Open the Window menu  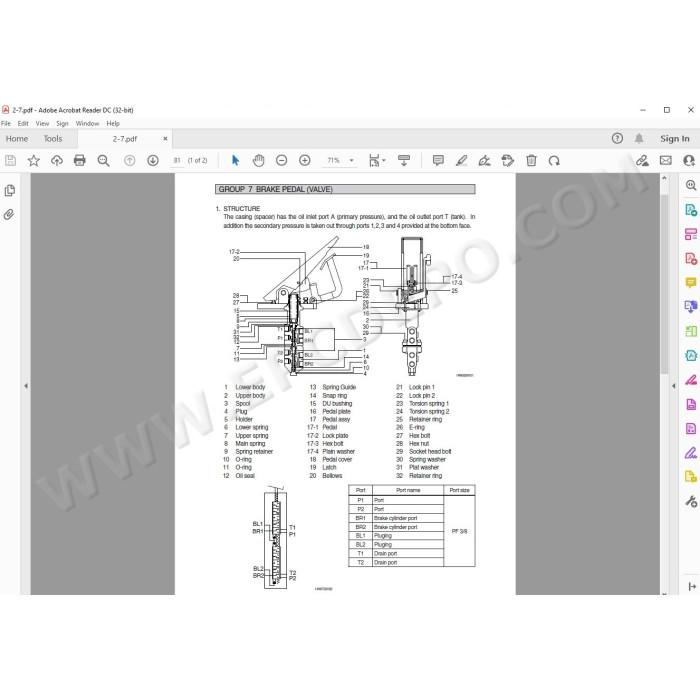click(87, 123)
